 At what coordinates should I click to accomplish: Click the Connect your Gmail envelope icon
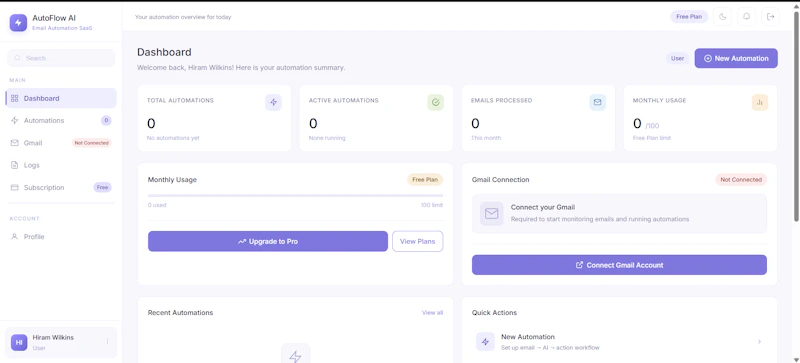click(491, 213)
